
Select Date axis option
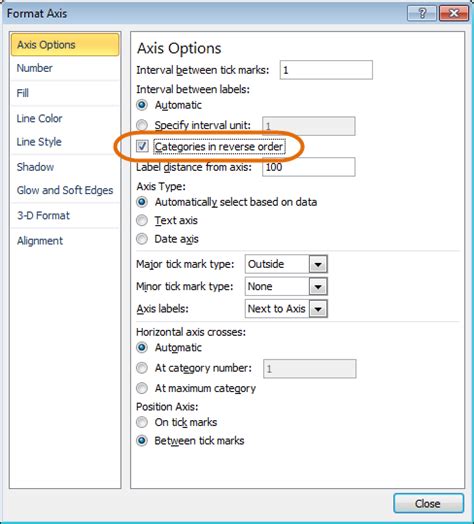click(x=142, y=239)
